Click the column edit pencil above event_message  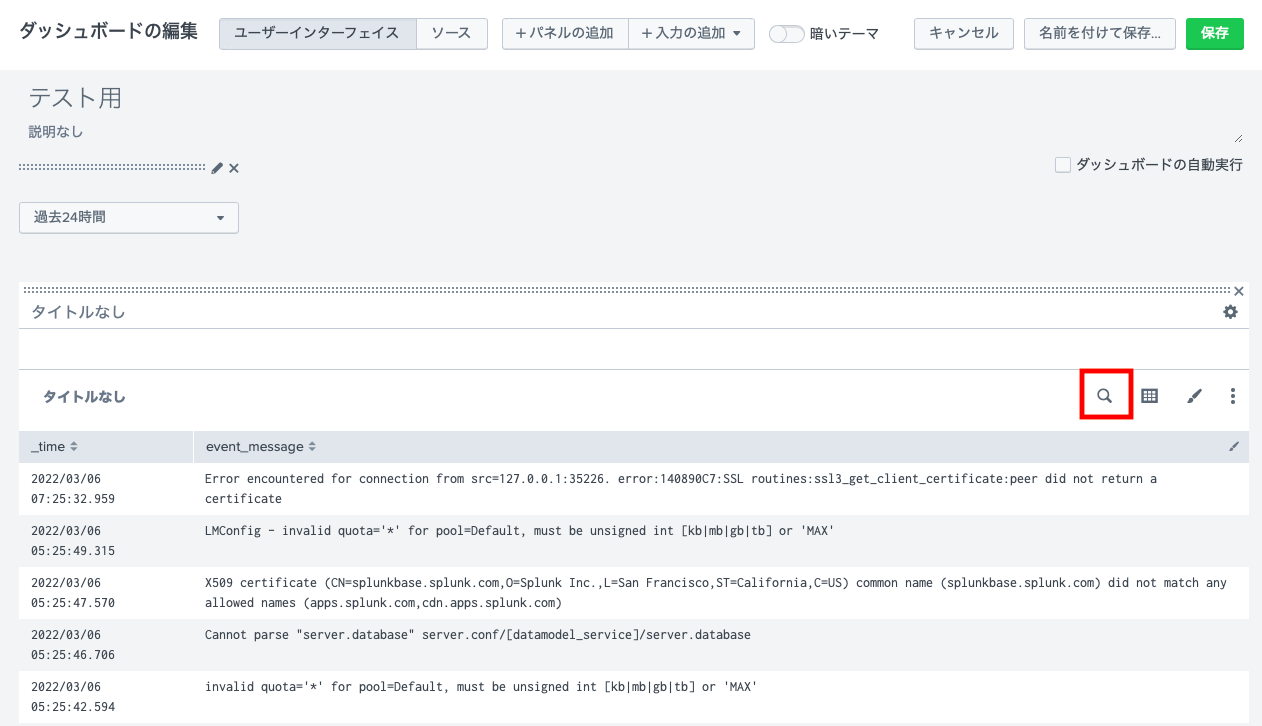point(1234,446)
